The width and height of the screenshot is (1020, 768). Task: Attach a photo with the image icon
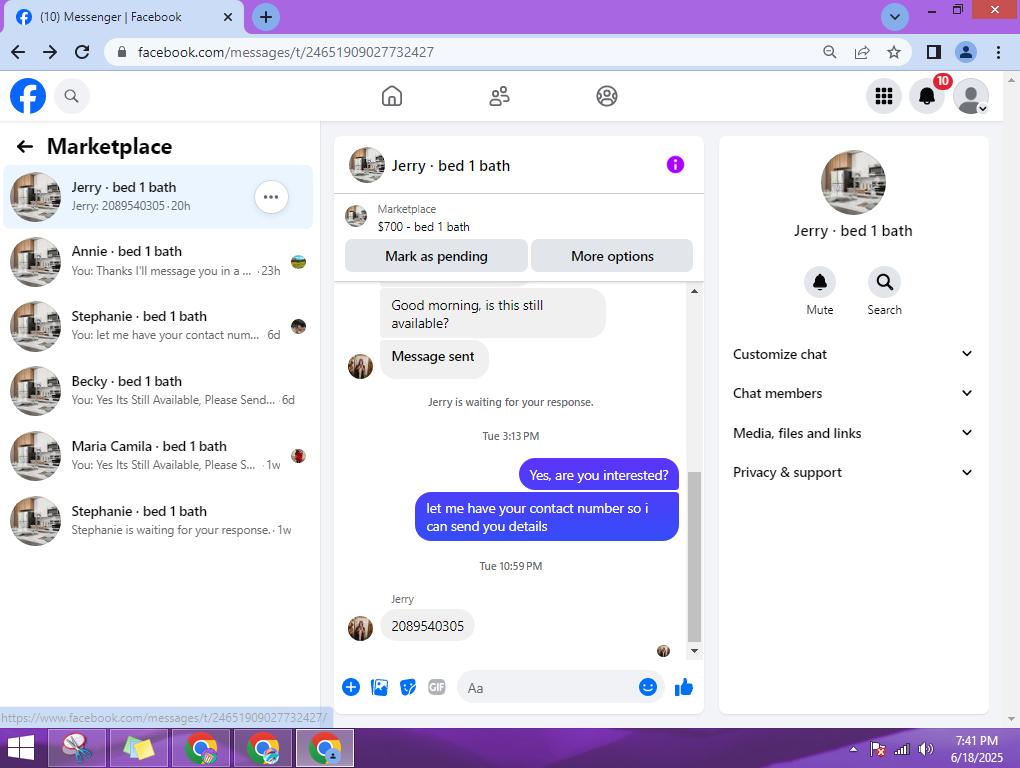click(x=379, y=687)
